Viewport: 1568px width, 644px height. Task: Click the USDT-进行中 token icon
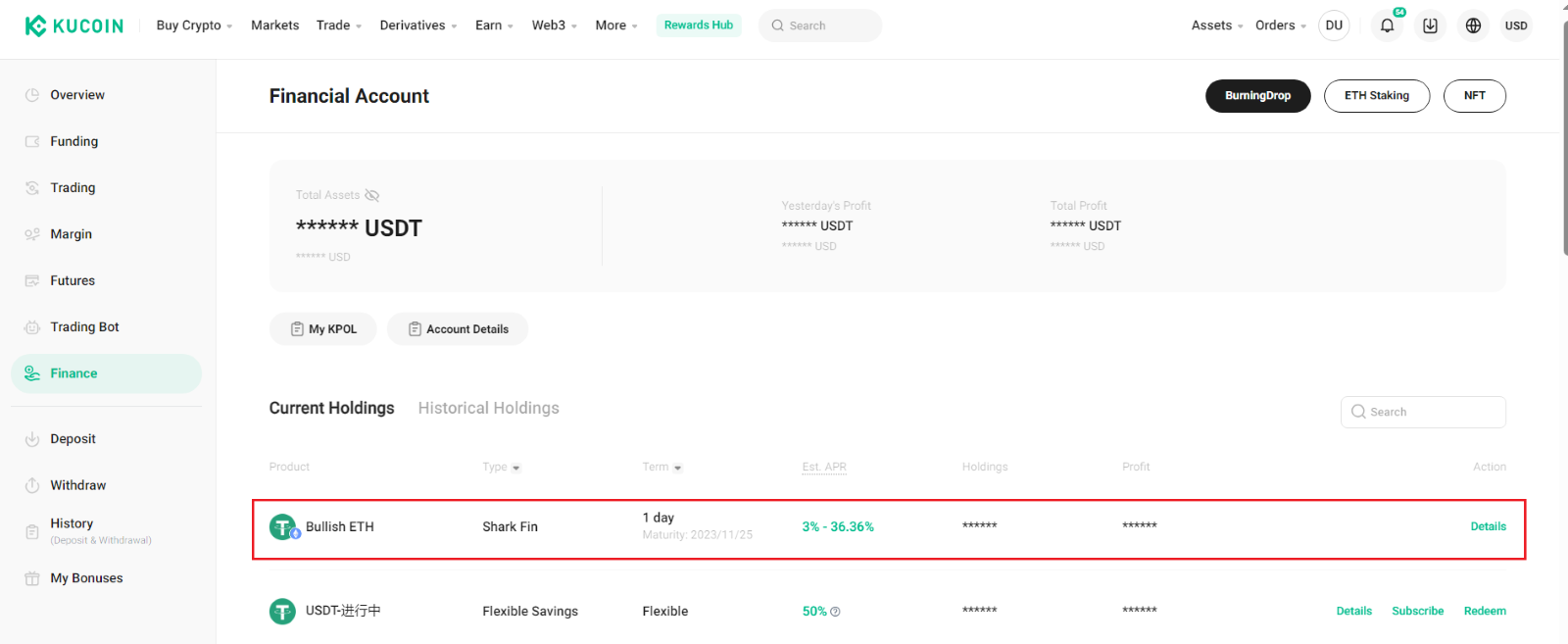coord(282,612)
